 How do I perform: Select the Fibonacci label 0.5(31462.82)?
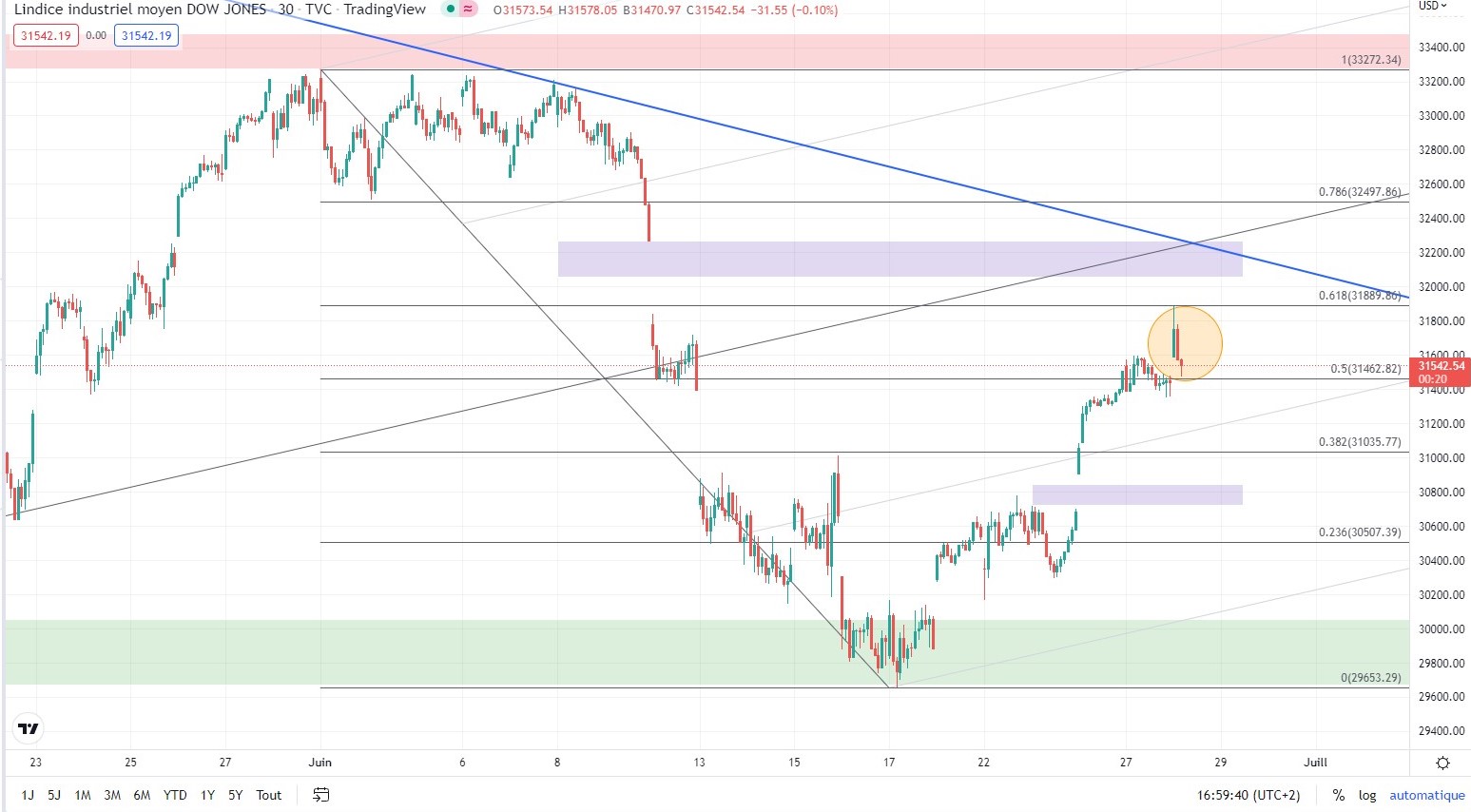1365,369
